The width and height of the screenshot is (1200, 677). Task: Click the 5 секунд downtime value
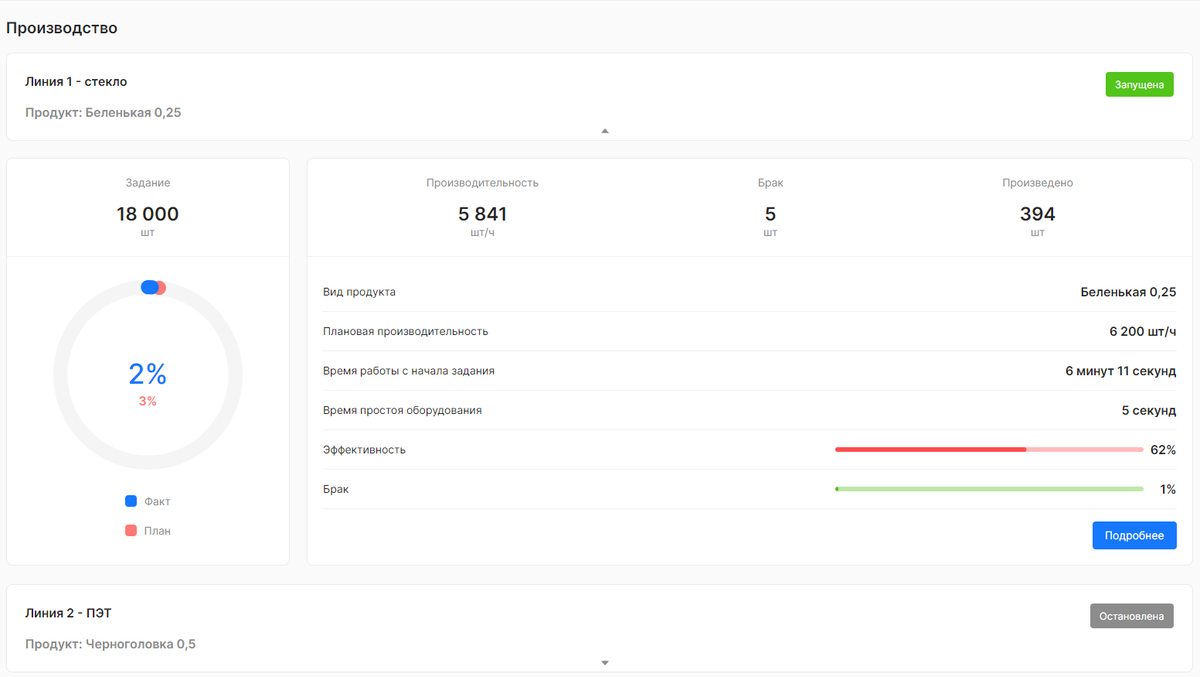[1149, 410]
